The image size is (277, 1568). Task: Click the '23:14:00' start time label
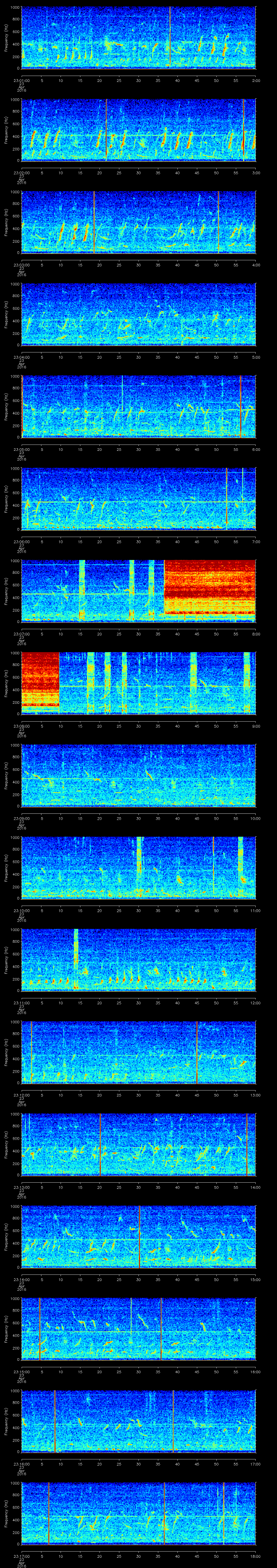point(22,1279)
